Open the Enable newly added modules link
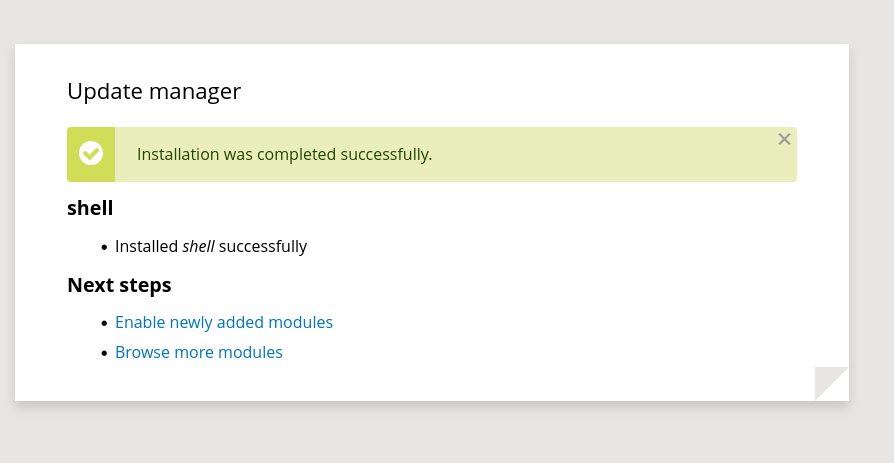This screenshot has width=894, height=463. pos(224,322)
